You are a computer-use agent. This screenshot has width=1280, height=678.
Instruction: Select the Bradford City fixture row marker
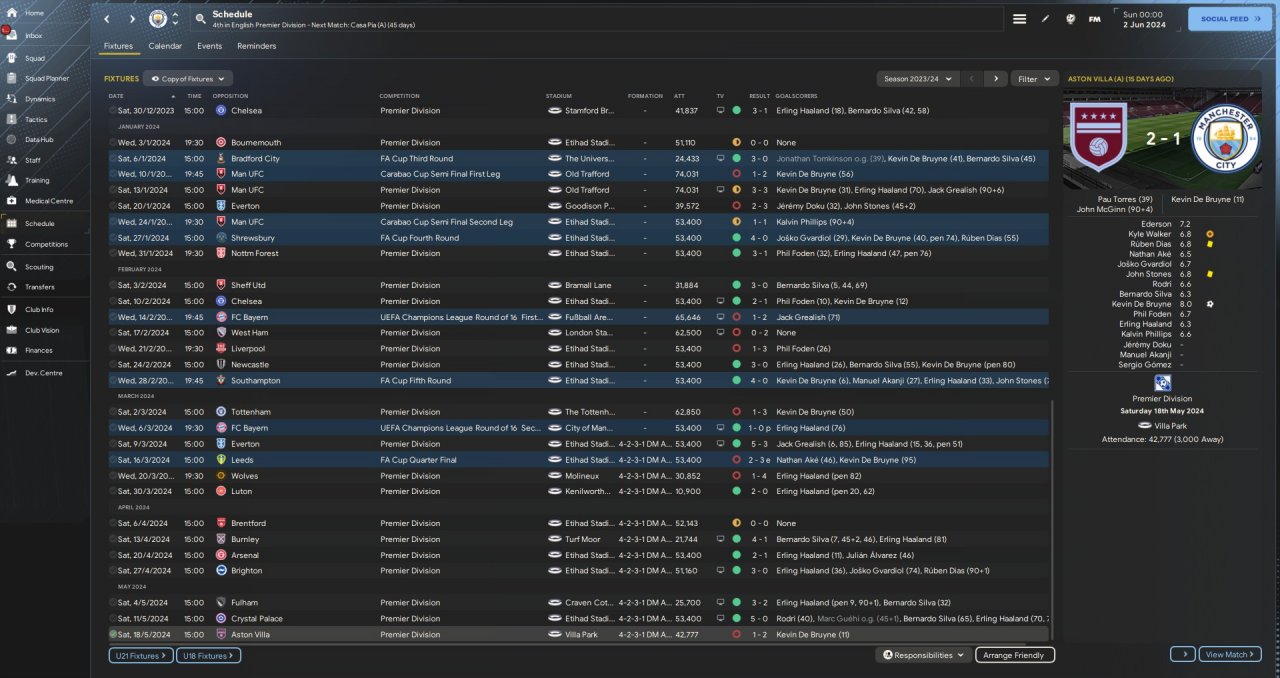click(x=113, y=158)
